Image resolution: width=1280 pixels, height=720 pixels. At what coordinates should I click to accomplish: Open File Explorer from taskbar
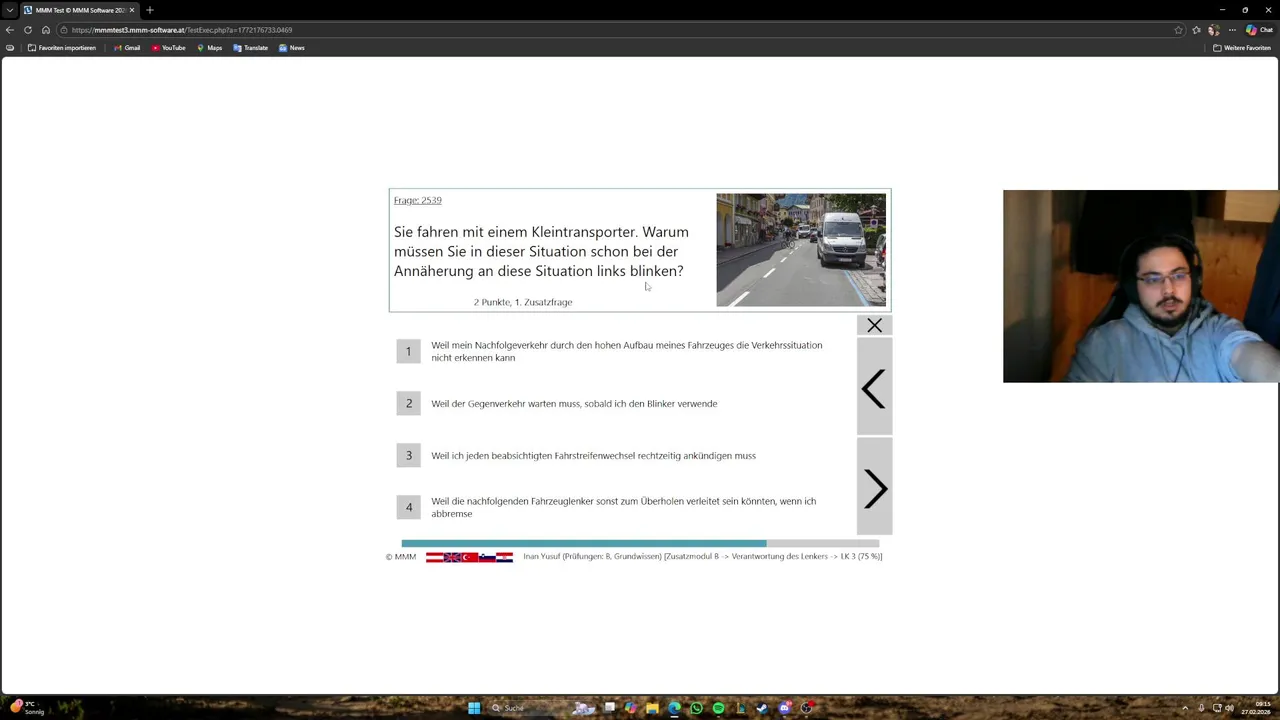(652, 708)
